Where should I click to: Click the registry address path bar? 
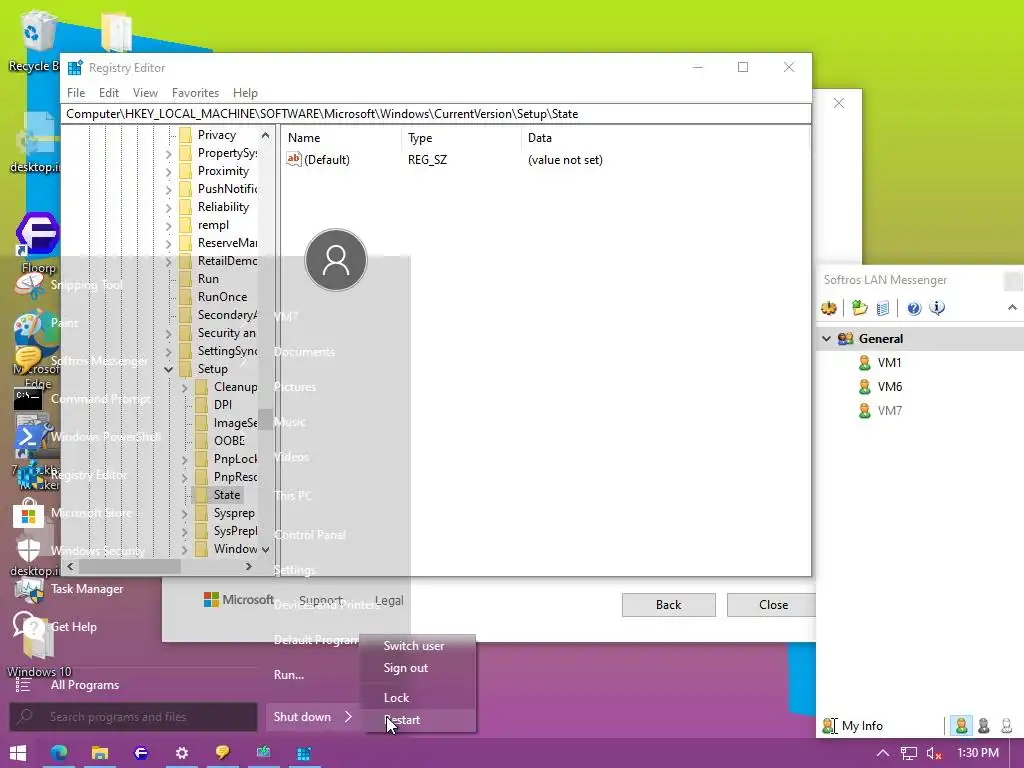[436, 114]
